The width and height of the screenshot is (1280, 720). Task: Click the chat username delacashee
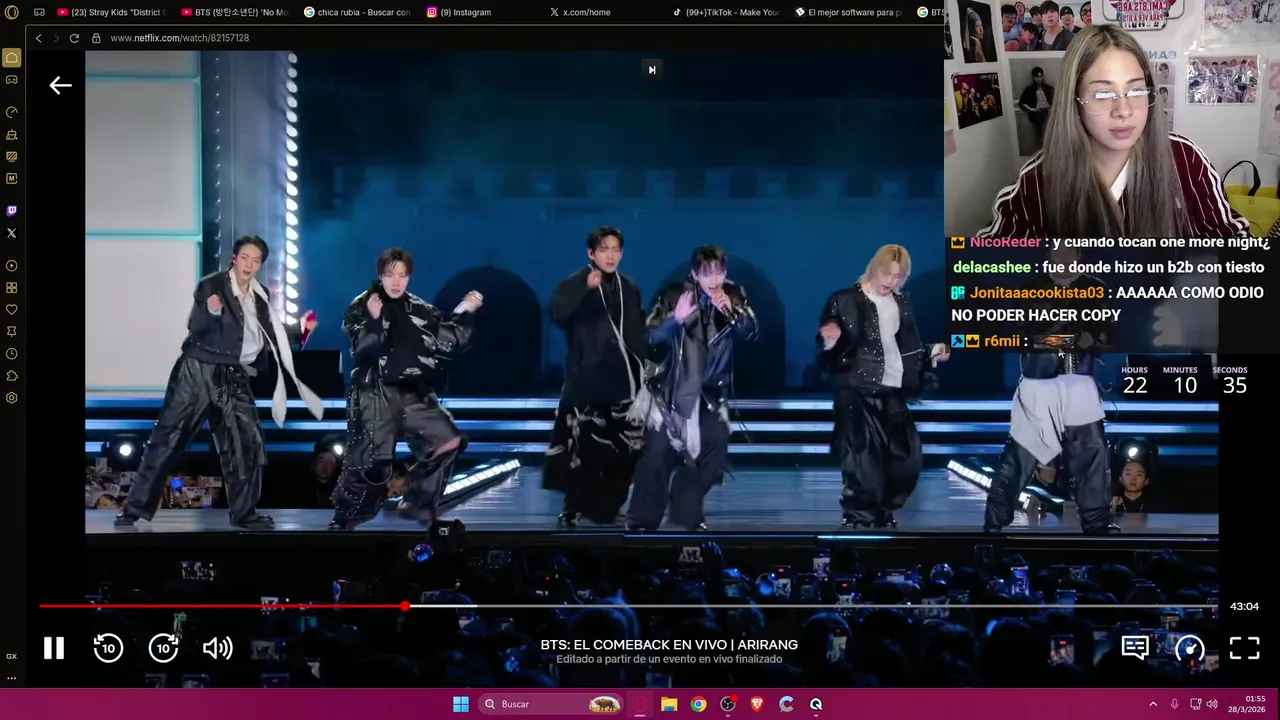tap(992, 267)
